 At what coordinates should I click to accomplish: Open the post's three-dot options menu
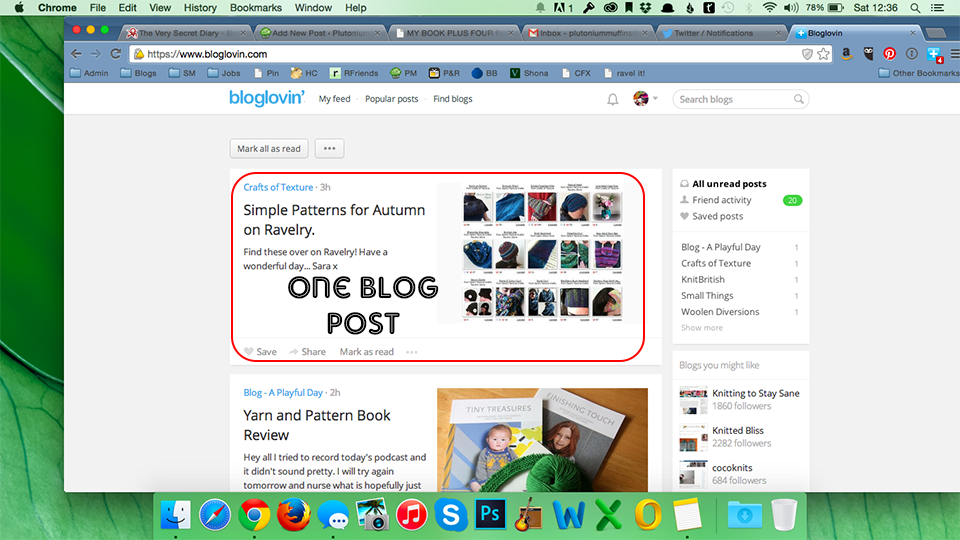(x=411, y=352)
